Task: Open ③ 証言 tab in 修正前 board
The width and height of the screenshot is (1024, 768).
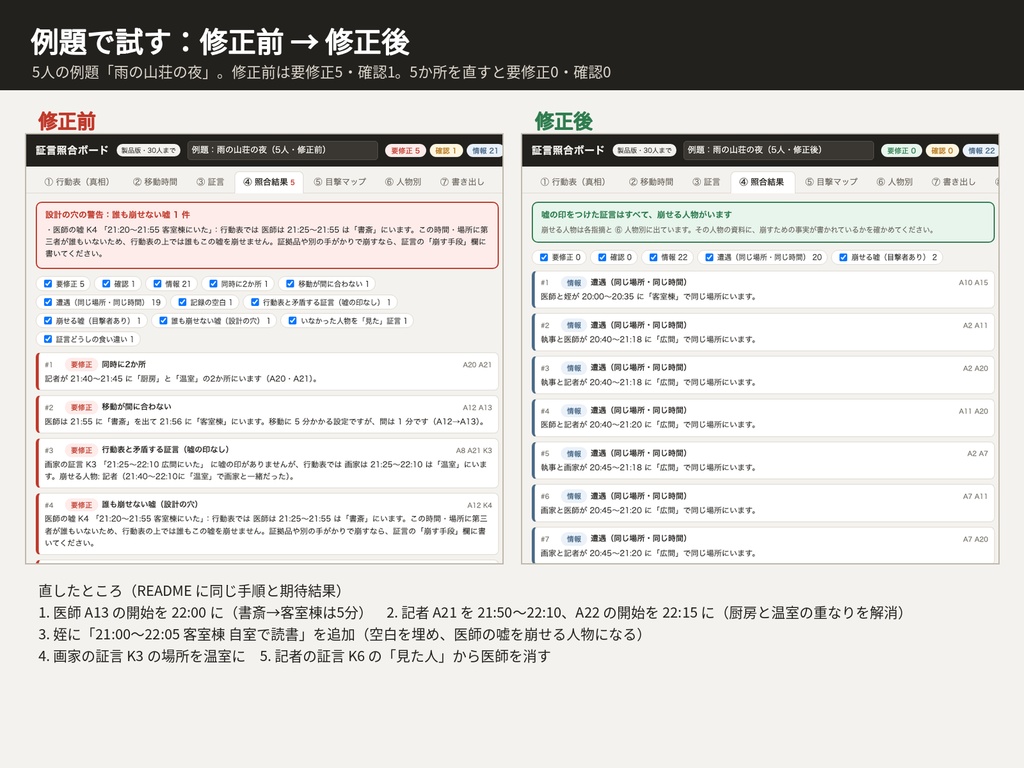Action: [x=210, y=182]
